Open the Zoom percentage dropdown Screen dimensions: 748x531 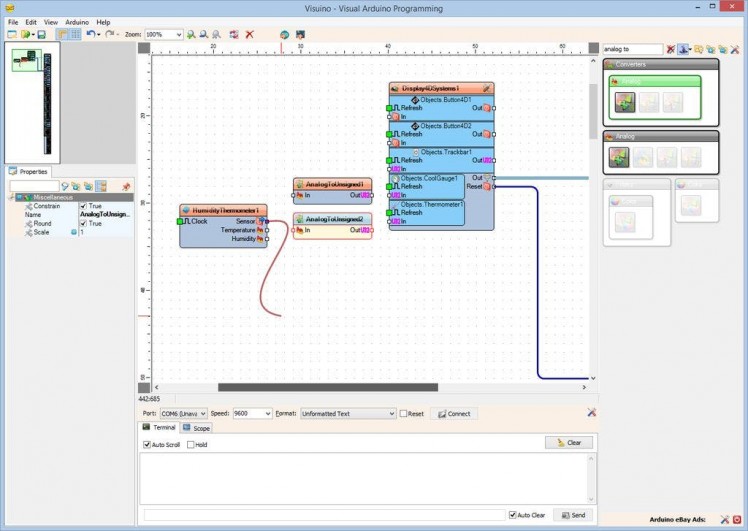click(x=178, y=34)
